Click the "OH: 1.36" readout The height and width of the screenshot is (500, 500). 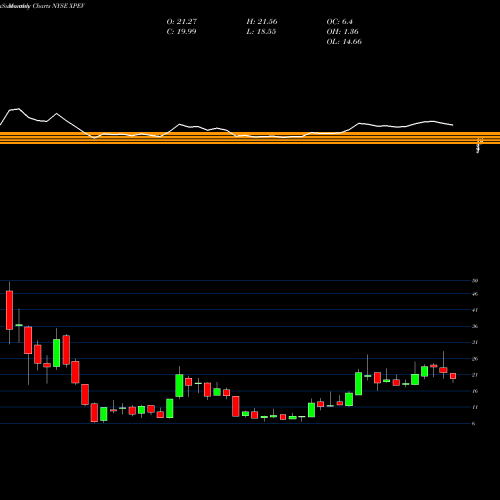343,32
